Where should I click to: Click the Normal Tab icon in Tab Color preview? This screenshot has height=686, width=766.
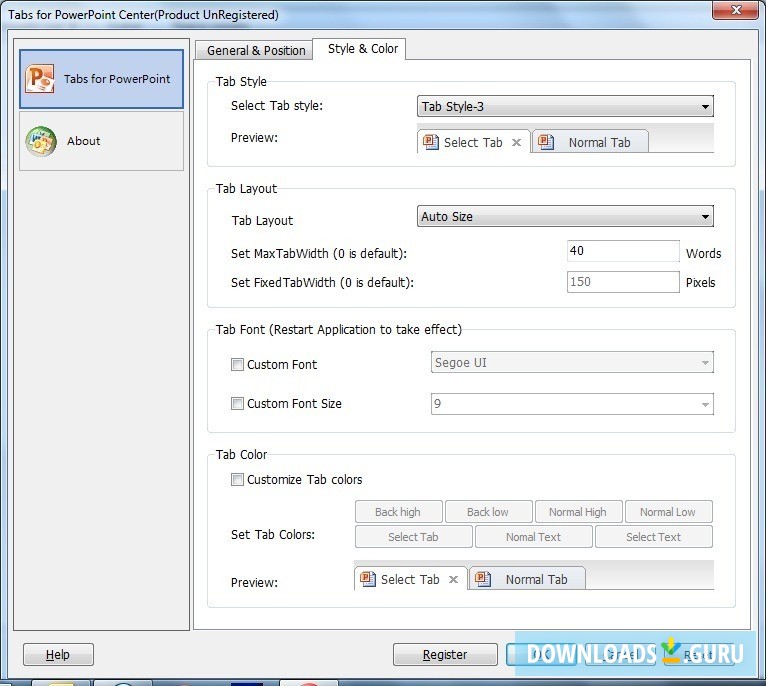click(483, 579)
